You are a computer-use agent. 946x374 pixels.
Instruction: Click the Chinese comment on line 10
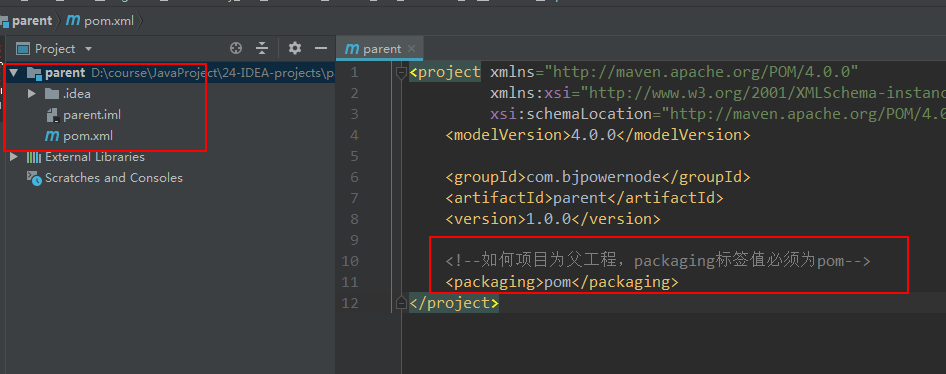click(658, 261)
